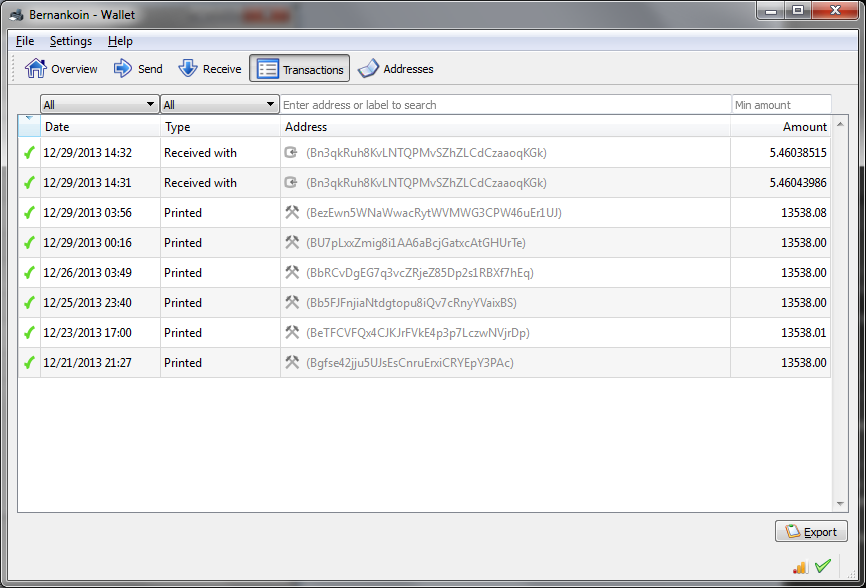Expand the transaction type filter dropdown
Viewport: 866px width, 588px height.
[x=219, y=104]
